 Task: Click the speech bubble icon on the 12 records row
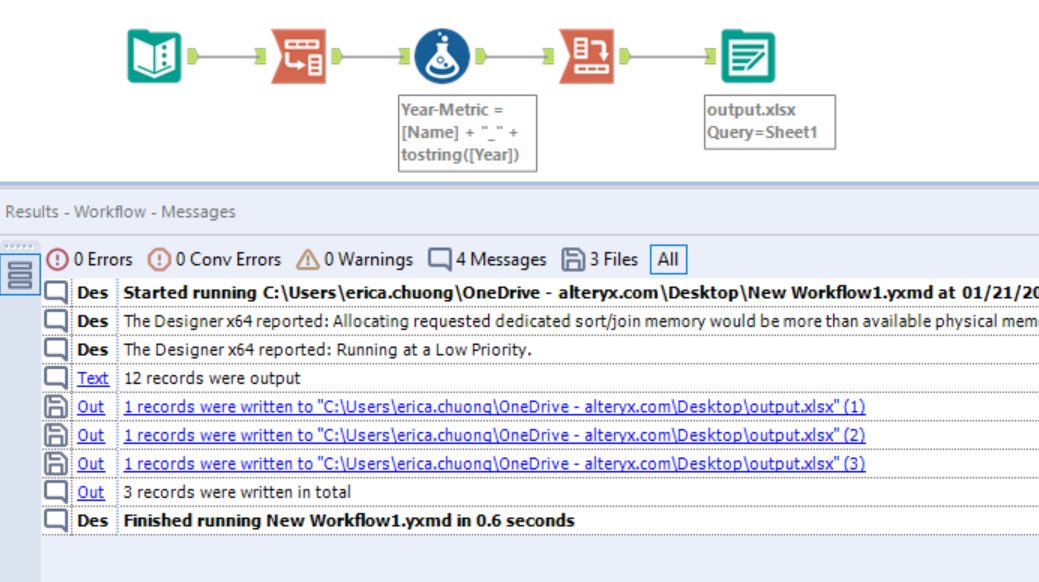pos(56,378)
